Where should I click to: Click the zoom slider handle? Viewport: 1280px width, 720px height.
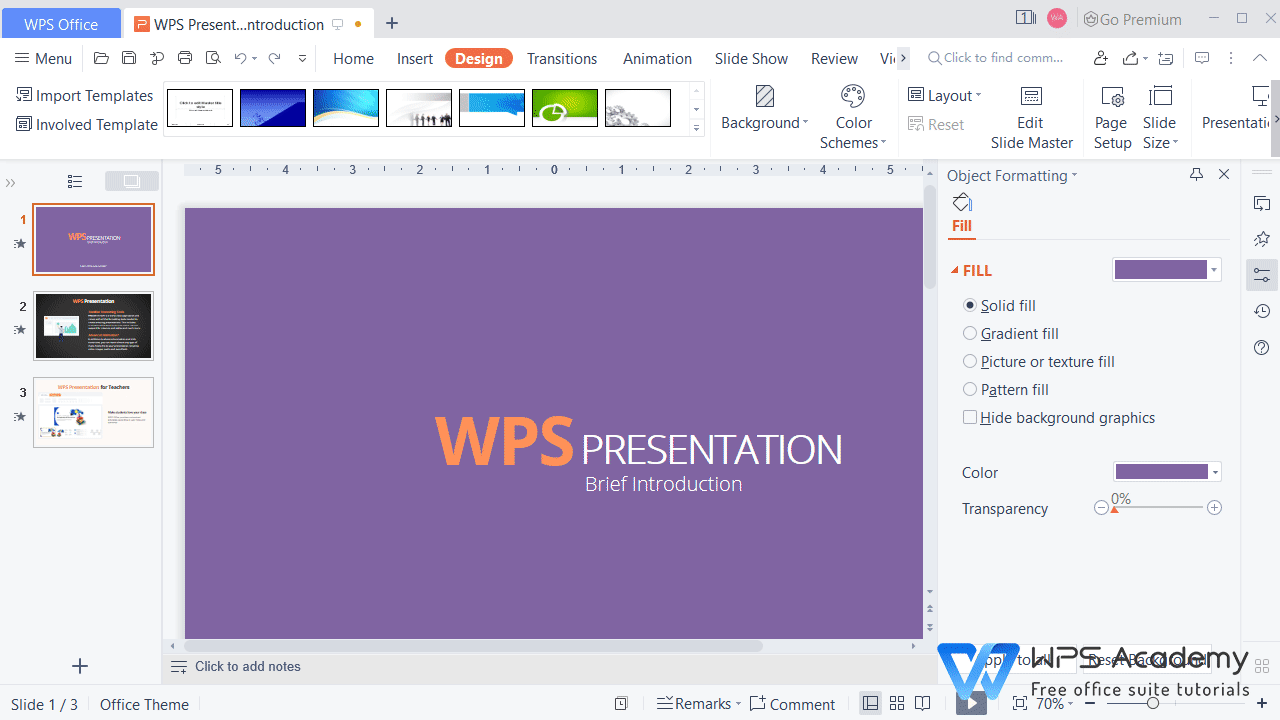[1153, 704]
